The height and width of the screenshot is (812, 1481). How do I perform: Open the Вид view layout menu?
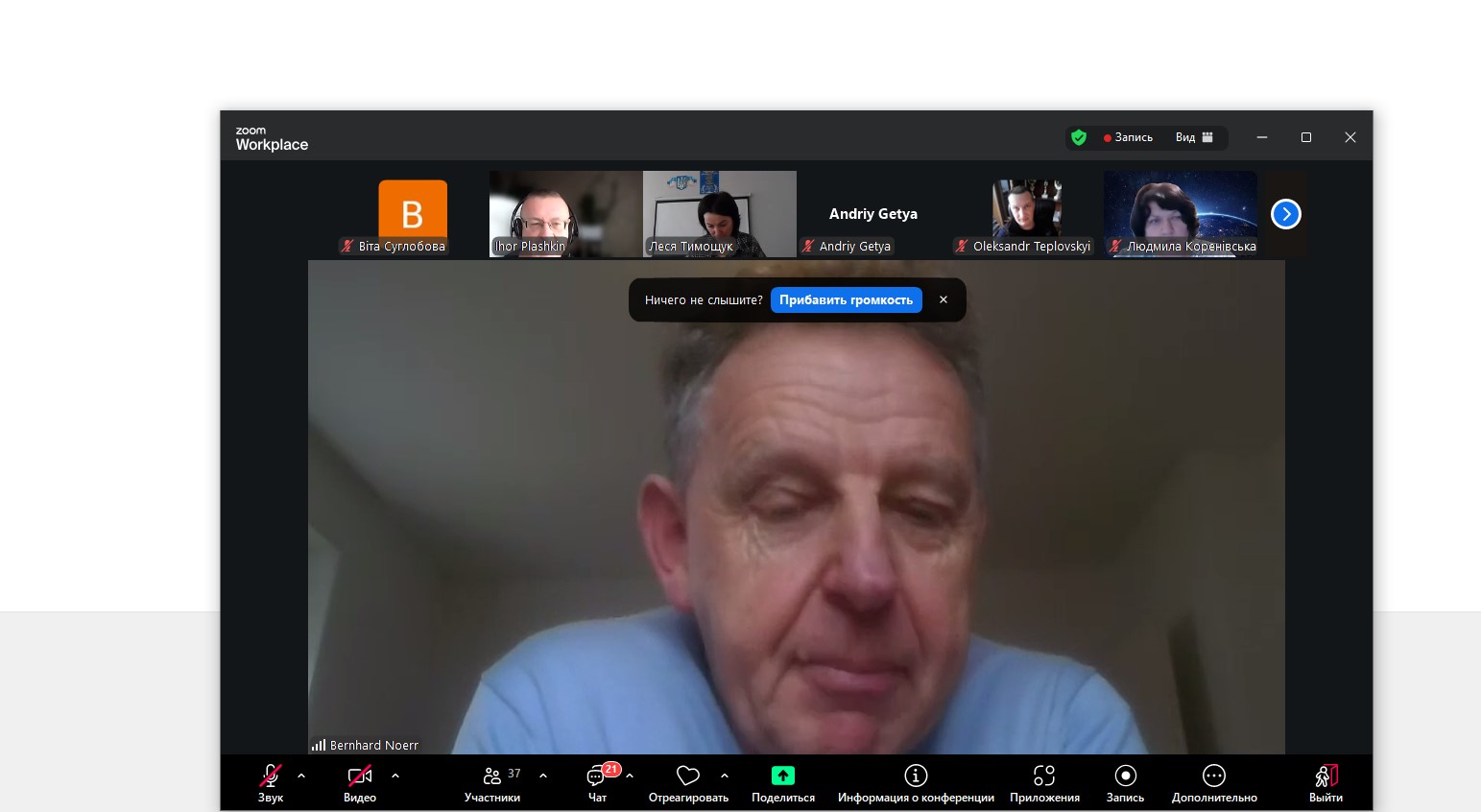point(1193,137)
